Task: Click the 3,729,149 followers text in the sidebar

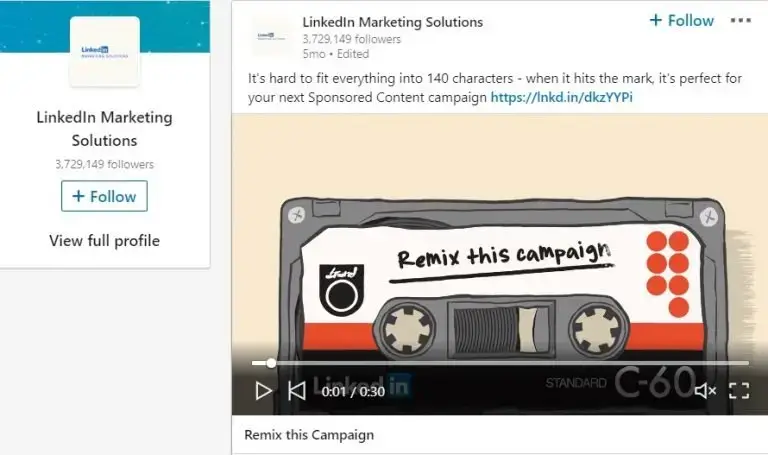Action: coord(104,164)
